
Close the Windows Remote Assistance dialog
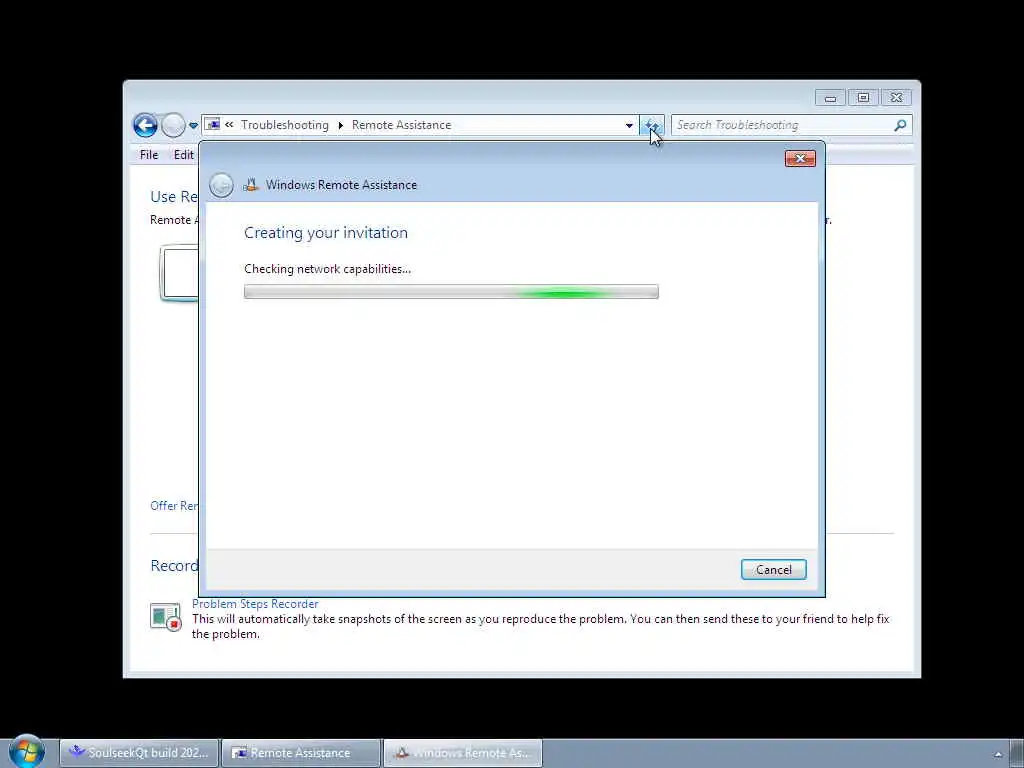click(x=800, y=159)
